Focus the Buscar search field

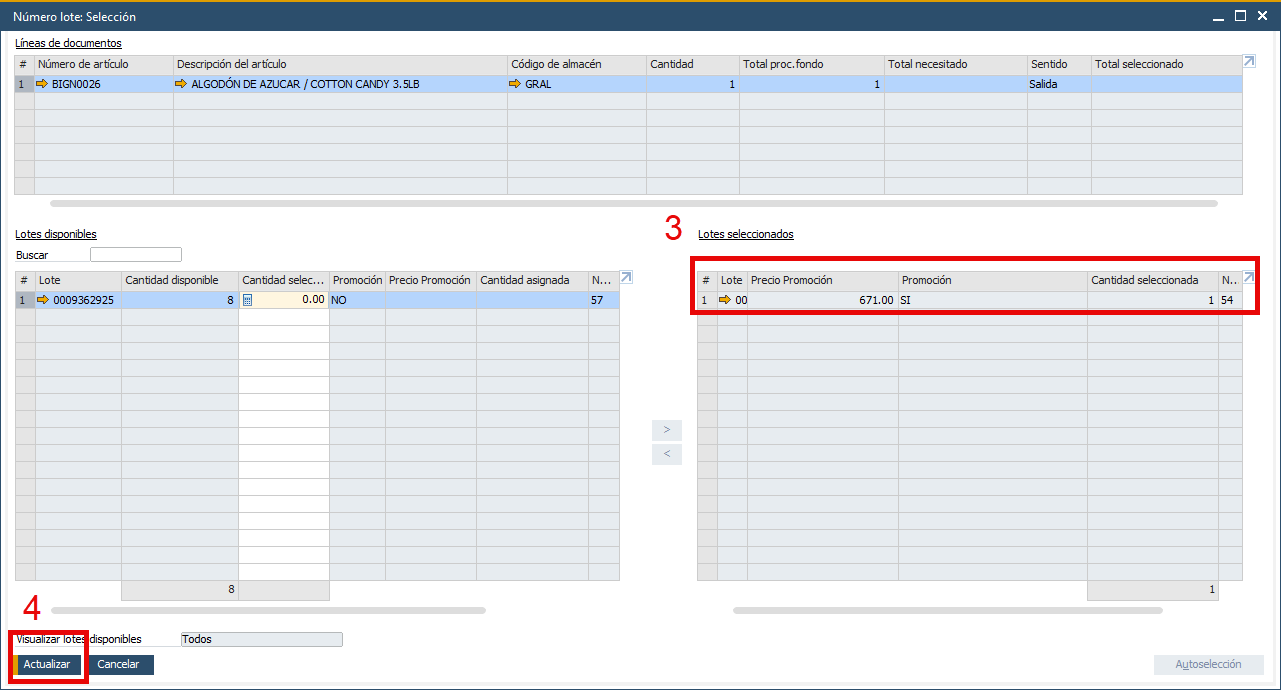click(136, 255)
